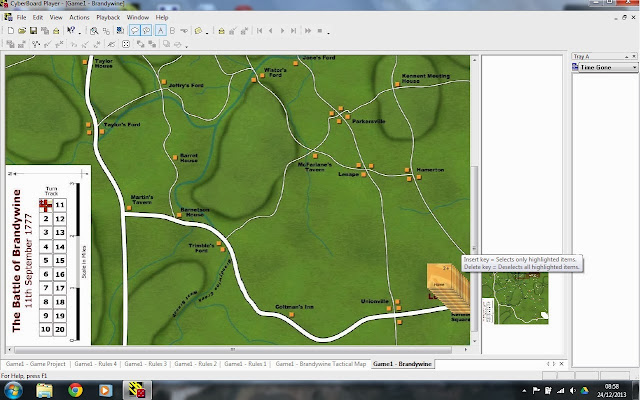This screenshot has height=400, width=640.
Task: Click the volume icon in system tray
Action: point(572,391)
